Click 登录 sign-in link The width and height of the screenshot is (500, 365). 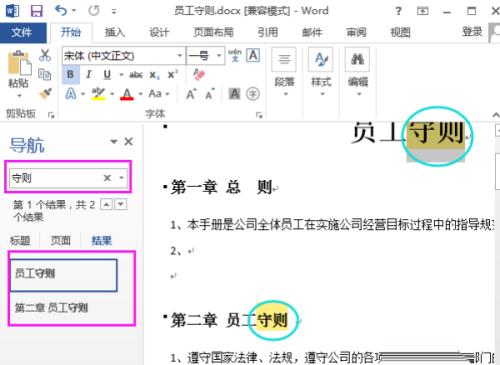(x=472, y=32)
